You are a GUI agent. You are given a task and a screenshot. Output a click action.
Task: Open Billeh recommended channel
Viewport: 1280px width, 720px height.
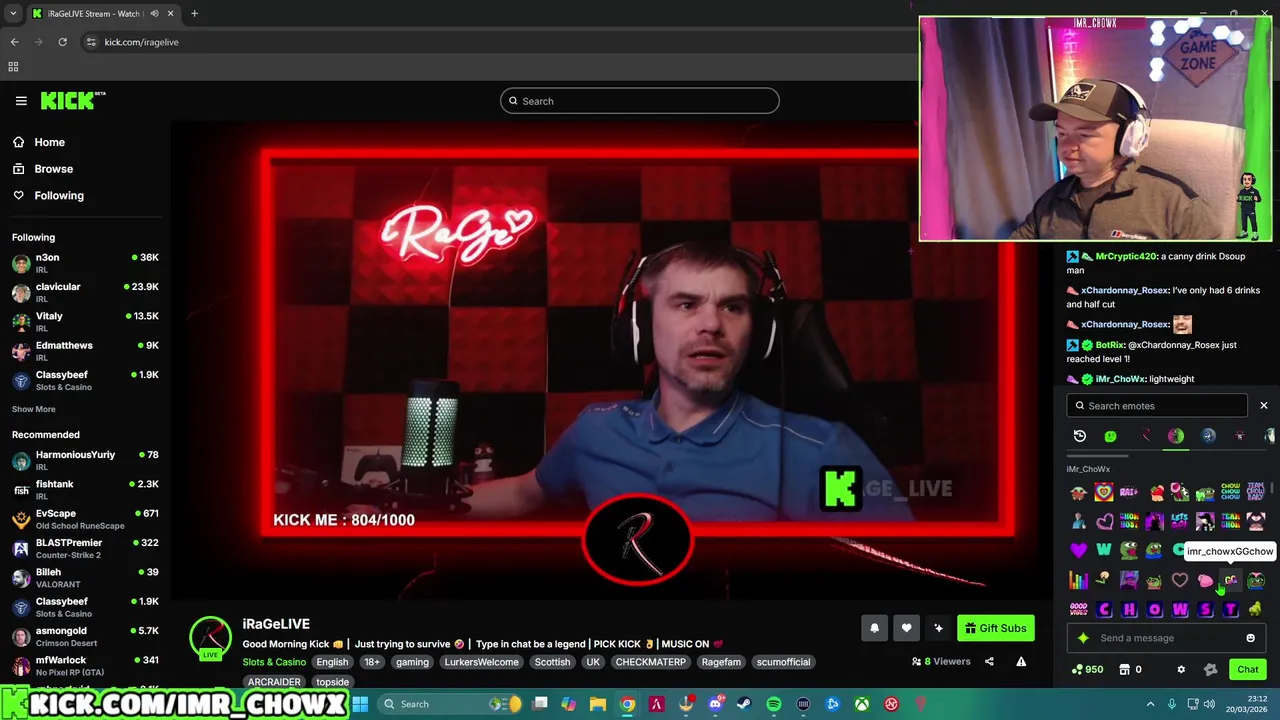coord(85,577)
